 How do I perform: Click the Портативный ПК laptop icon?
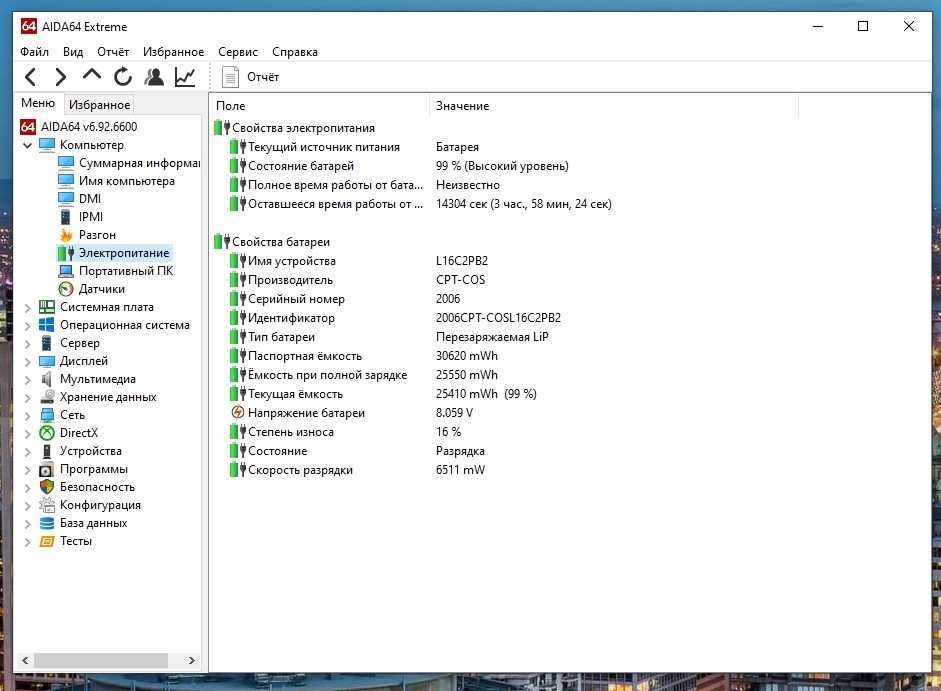click(66, 271)
